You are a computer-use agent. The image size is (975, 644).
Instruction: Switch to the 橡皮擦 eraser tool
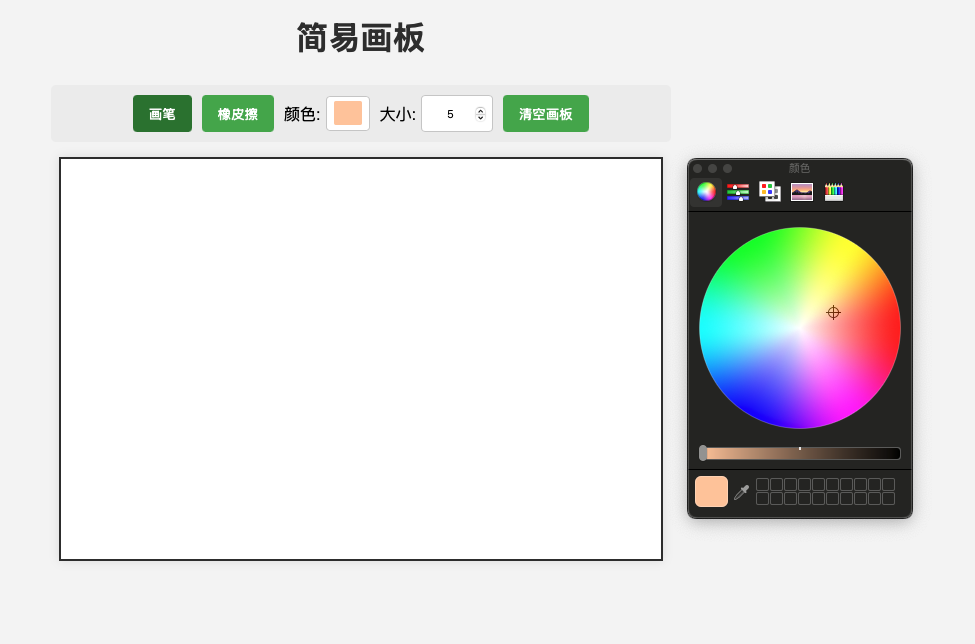coord(238,114)
